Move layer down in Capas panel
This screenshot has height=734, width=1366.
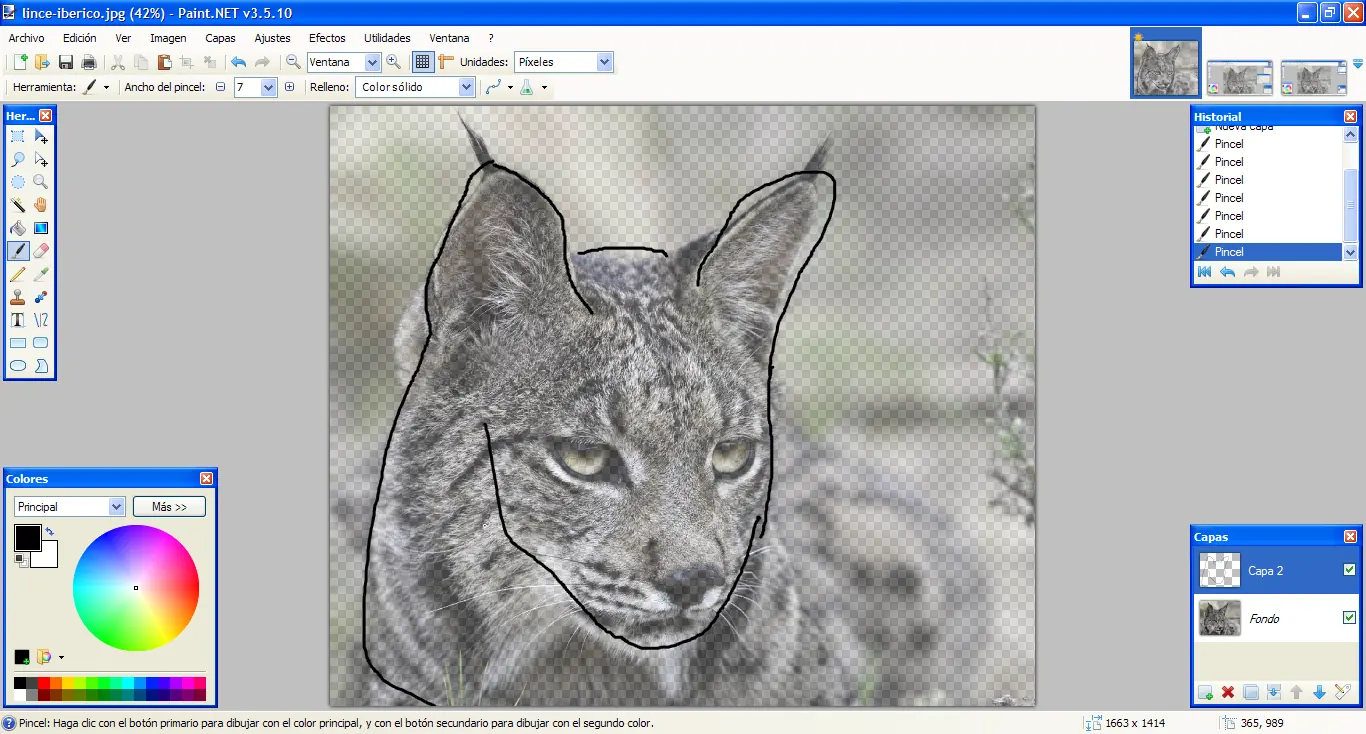[x=1319, y=692]
